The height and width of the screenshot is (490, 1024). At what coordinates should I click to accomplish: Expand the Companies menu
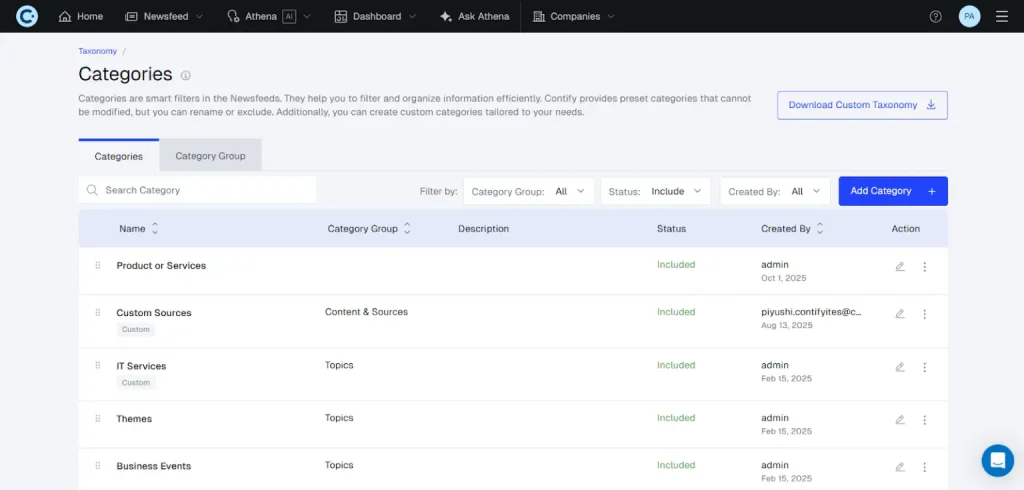pyautogui.click(x=574, y=16)
